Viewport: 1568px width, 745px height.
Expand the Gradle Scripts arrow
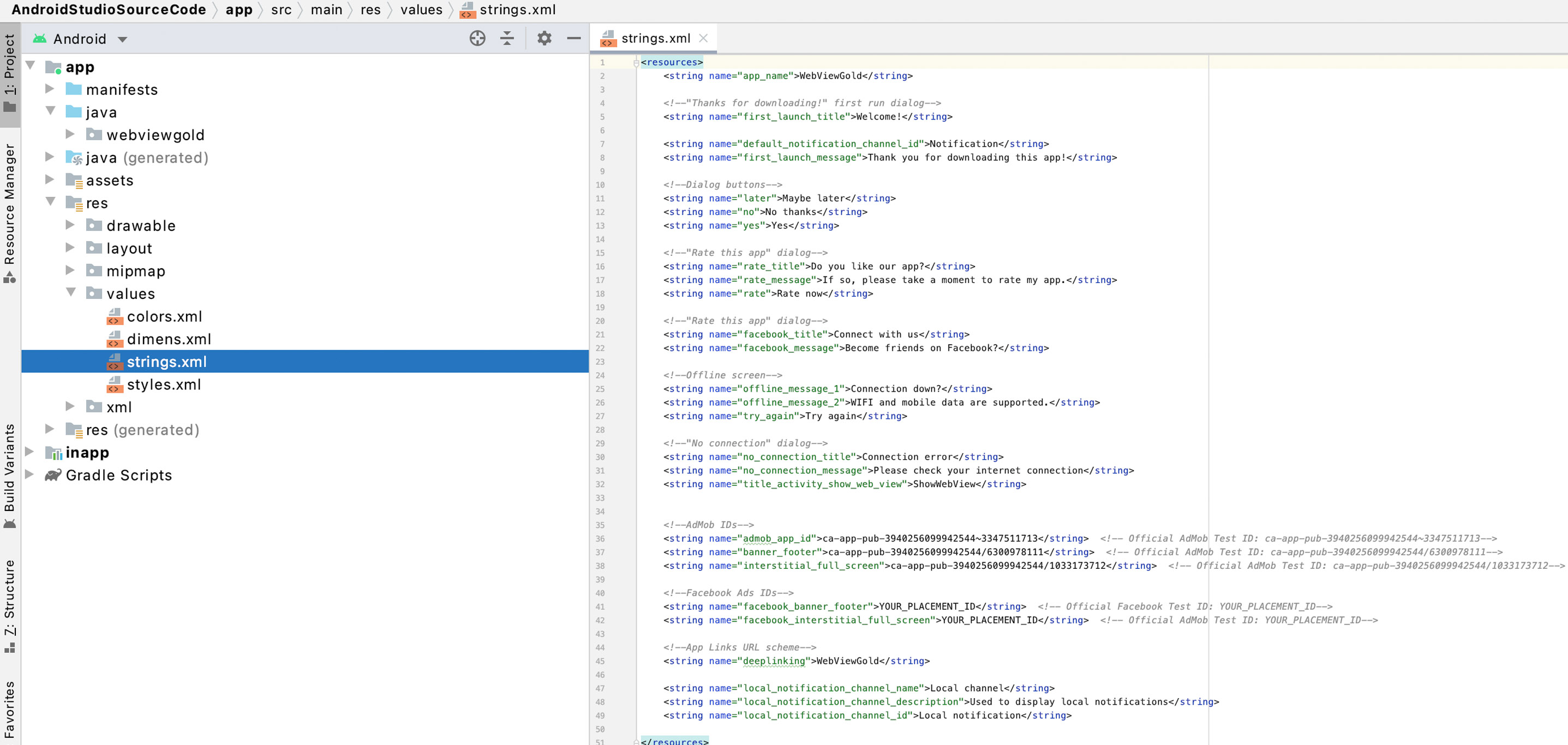pyautogui.click(x=29, y=474)
